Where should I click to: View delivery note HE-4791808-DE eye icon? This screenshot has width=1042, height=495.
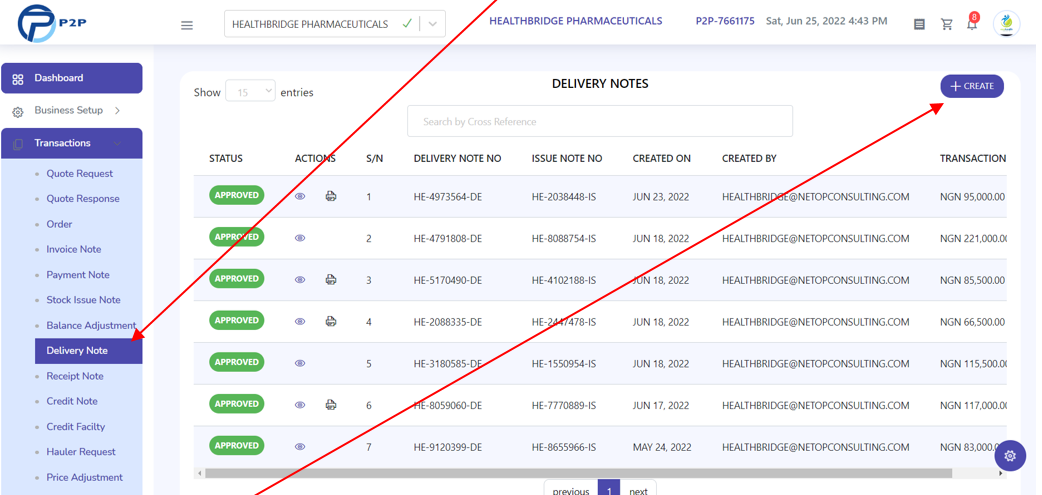pyautogui.click(x=300, y=238)
